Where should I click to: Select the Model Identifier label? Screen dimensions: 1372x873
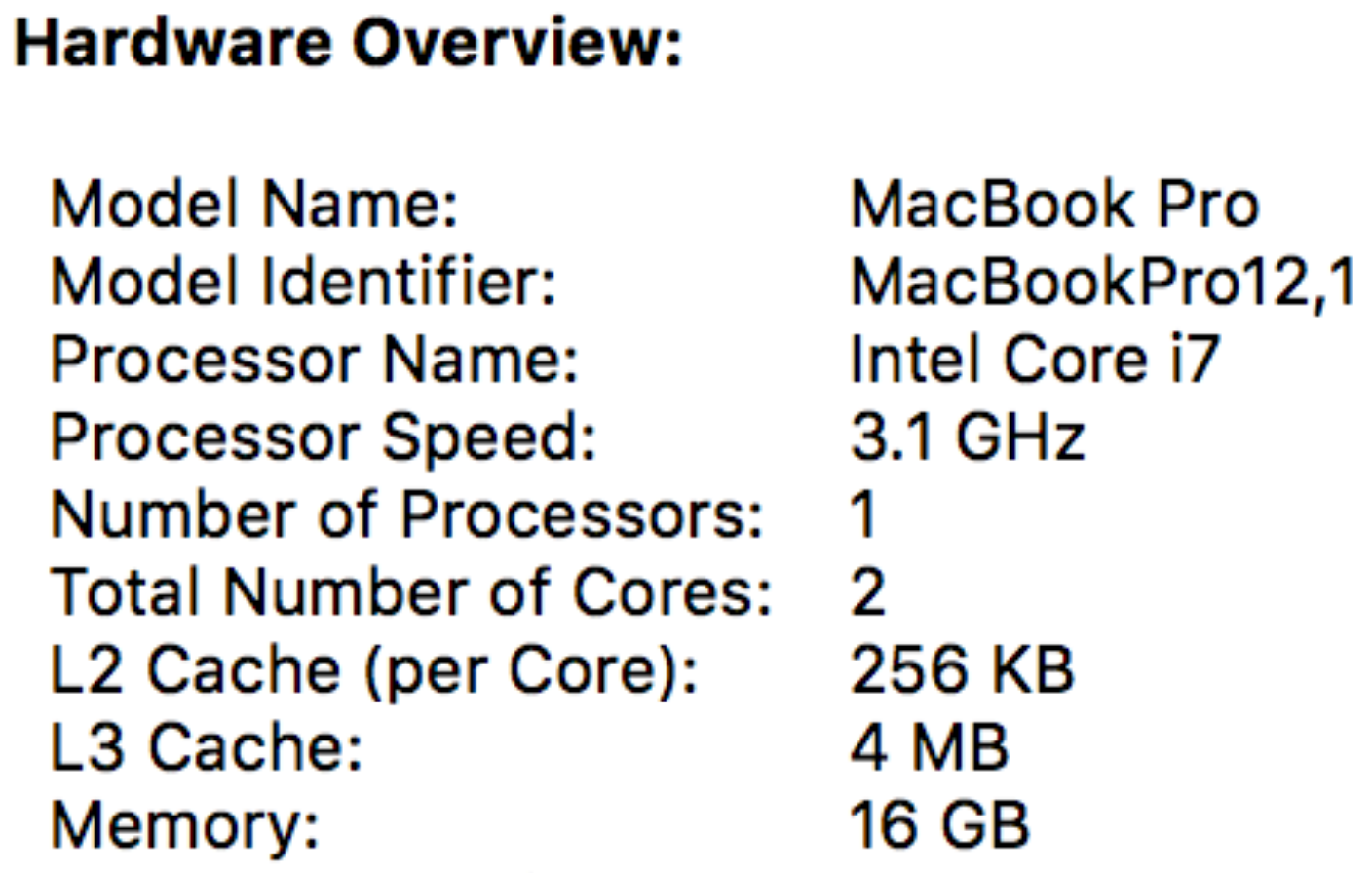(303, 283)
